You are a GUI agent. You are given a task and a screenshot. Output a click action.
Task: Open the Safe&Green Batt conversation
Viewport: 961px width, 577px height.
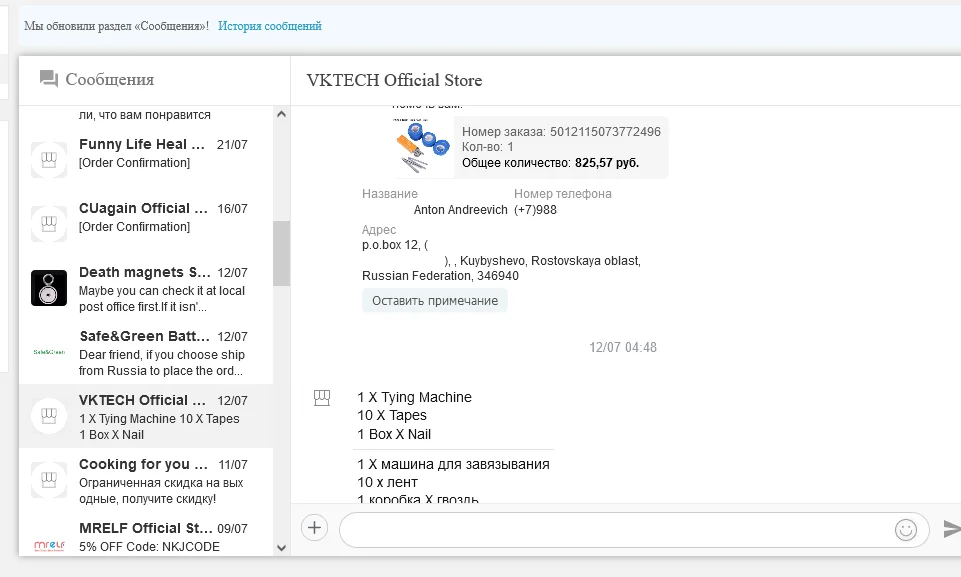click(146, 353)
